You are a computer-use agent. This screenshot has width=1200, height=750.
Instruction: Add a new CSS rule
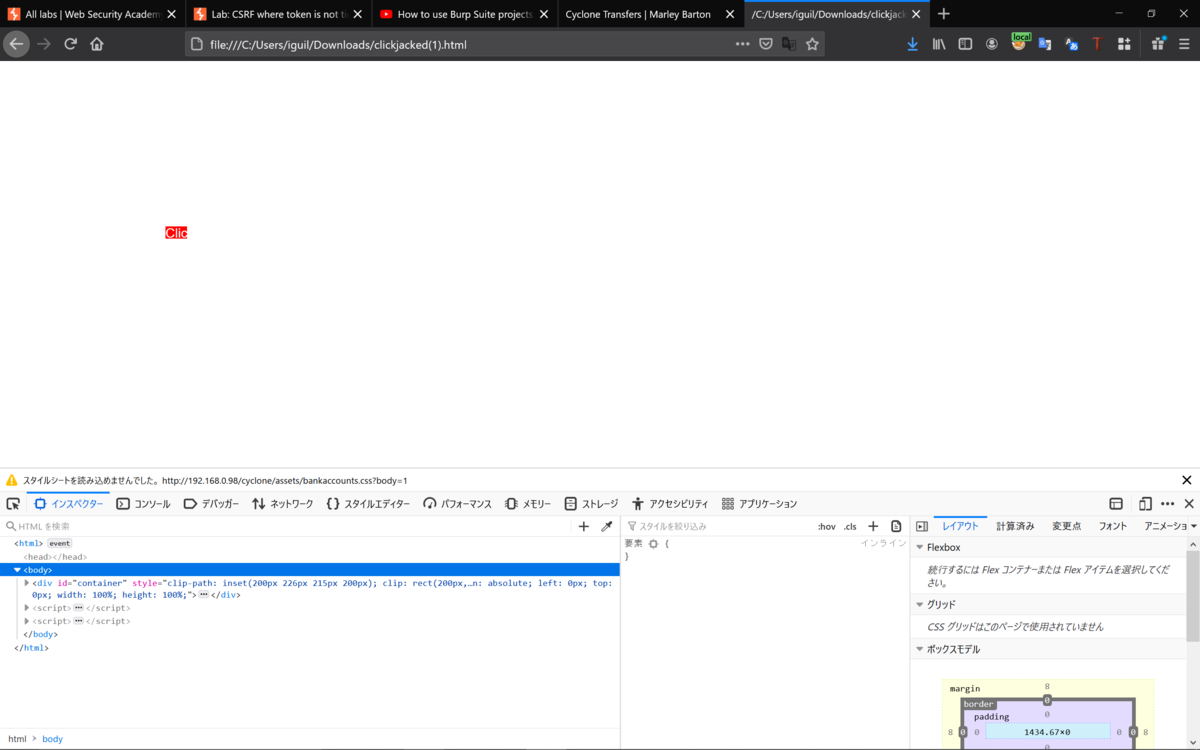pyautogui.click(x=873, y=526)
